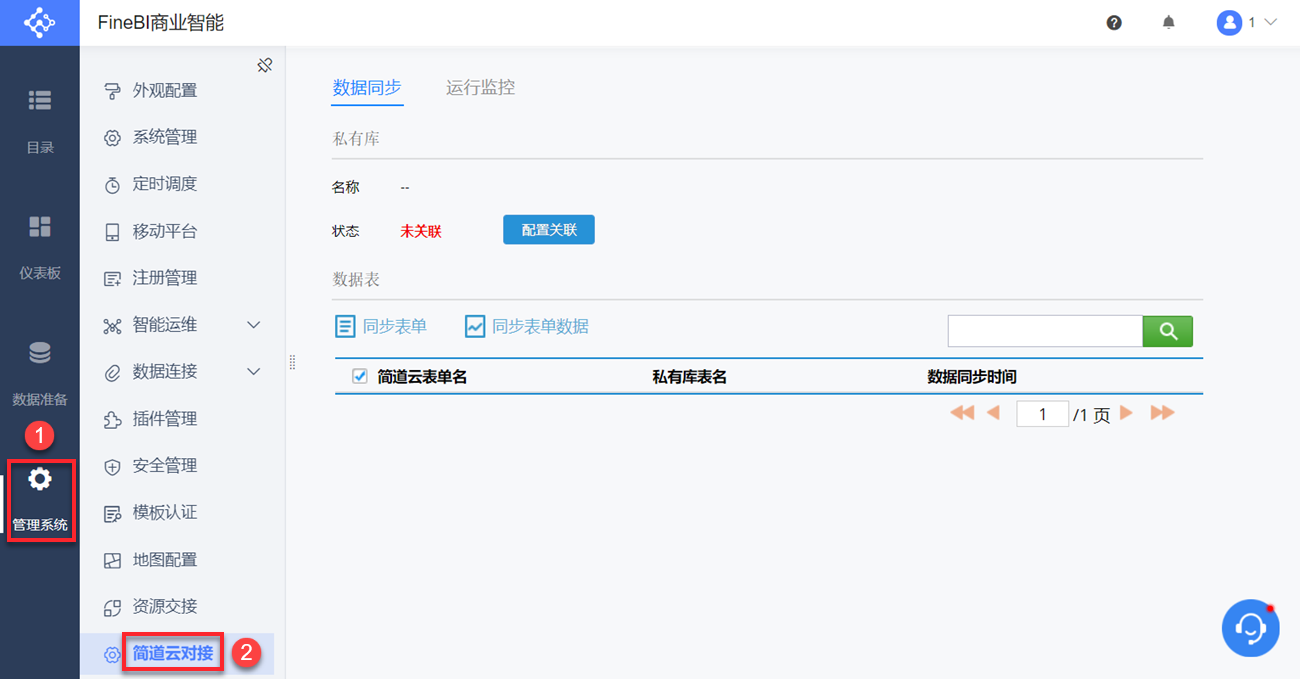
Task: Open 数据连接 menu item
Action: point(165,372)
